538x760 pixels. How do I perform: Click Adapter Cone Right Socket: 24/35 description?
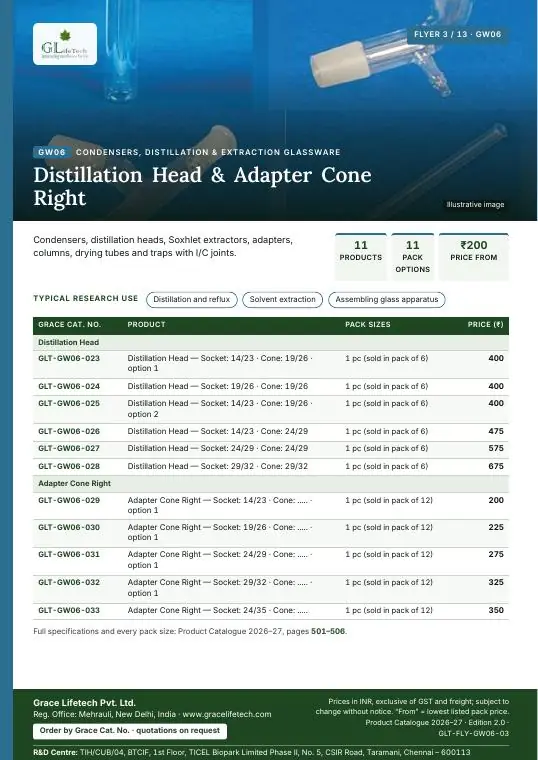point(218,610)
